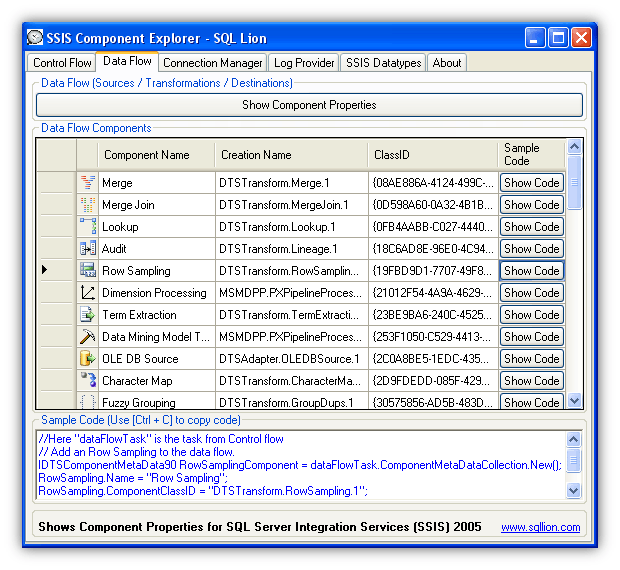Viewport: 620px width, 570px height.
Task: Show code for Character Map
Action: pos(532,380)
